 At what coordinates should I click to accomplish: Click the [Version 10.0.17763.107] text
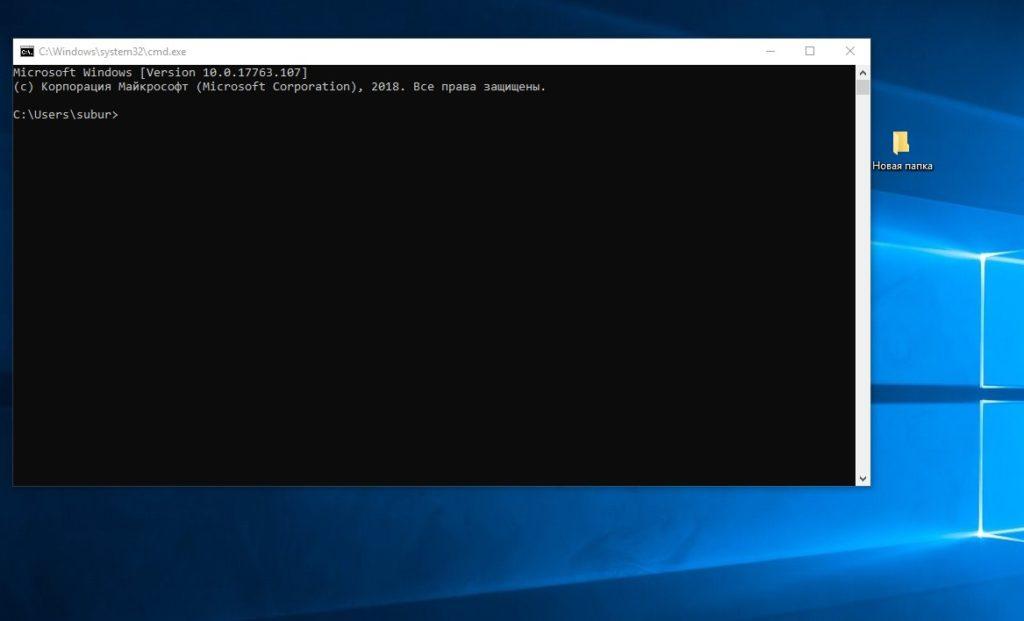click(x=223, y=73)
